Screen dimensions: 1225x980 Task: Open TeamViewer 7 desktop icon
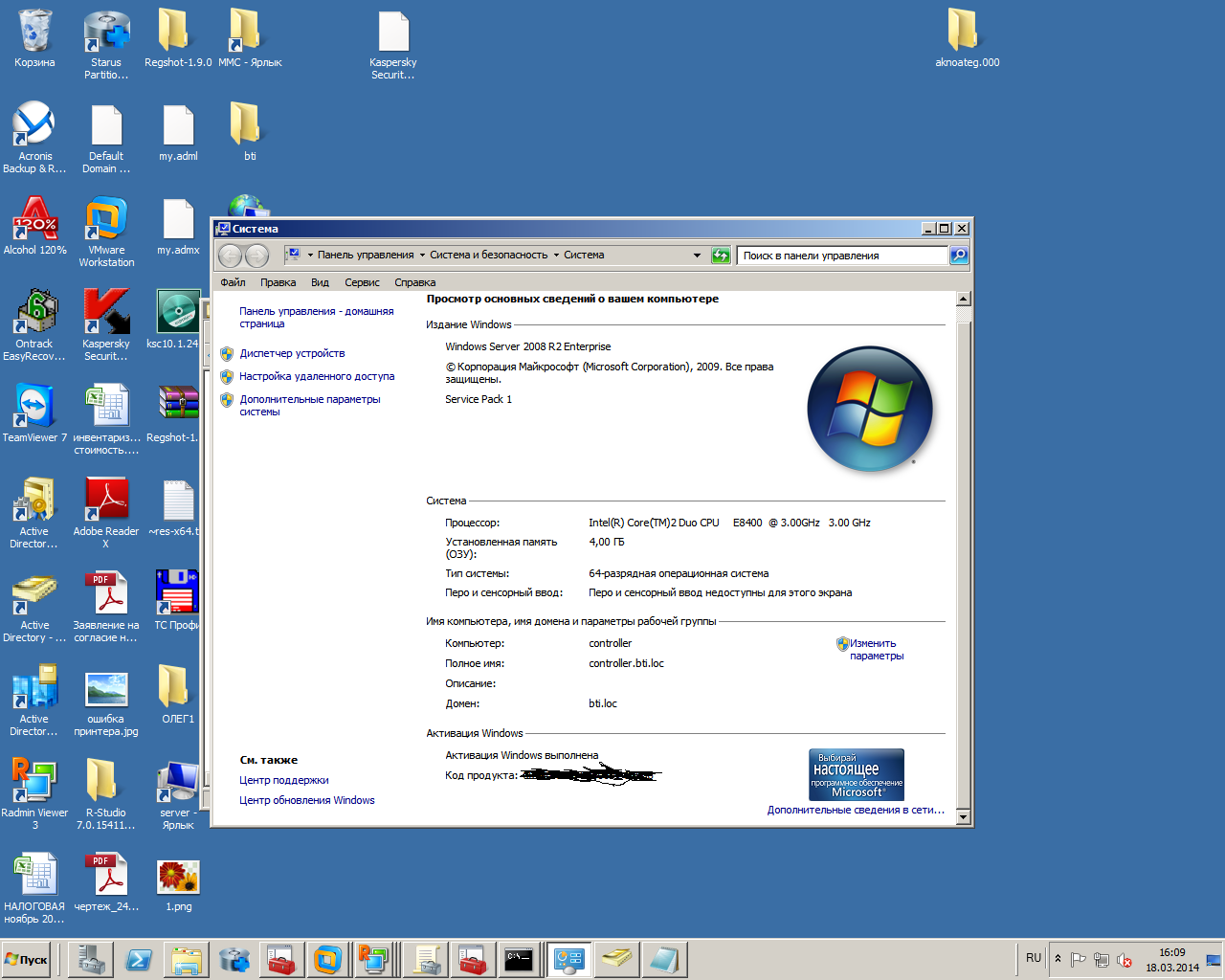click(x=34, y=412)
